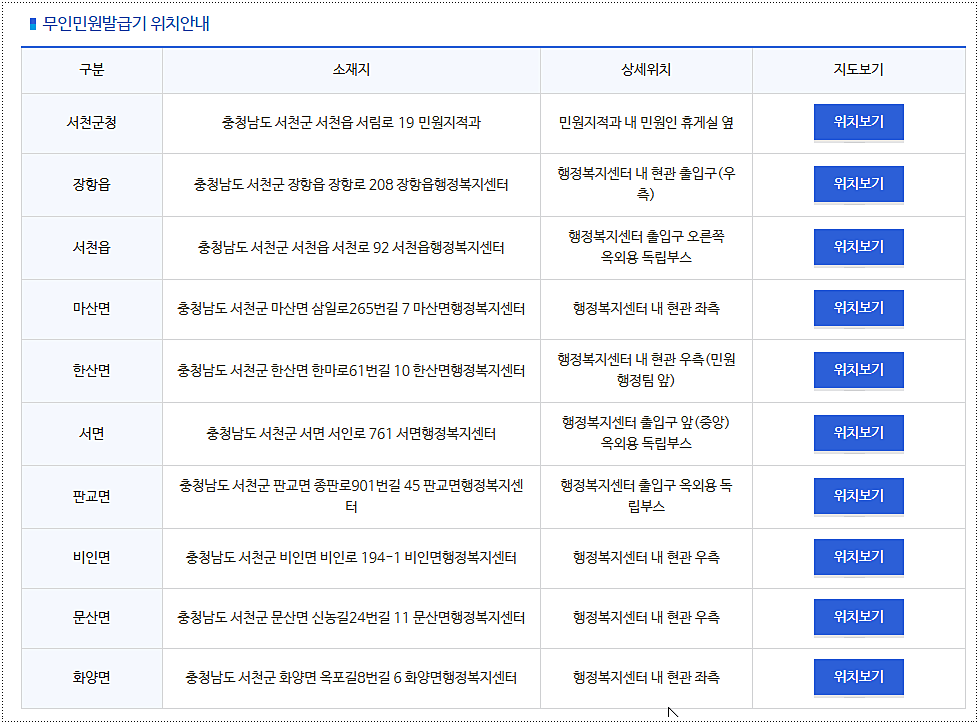Open 위치보기 for 화양면 row
The height and width of the screenshot is (724, 979).
(x=858, y=677)
